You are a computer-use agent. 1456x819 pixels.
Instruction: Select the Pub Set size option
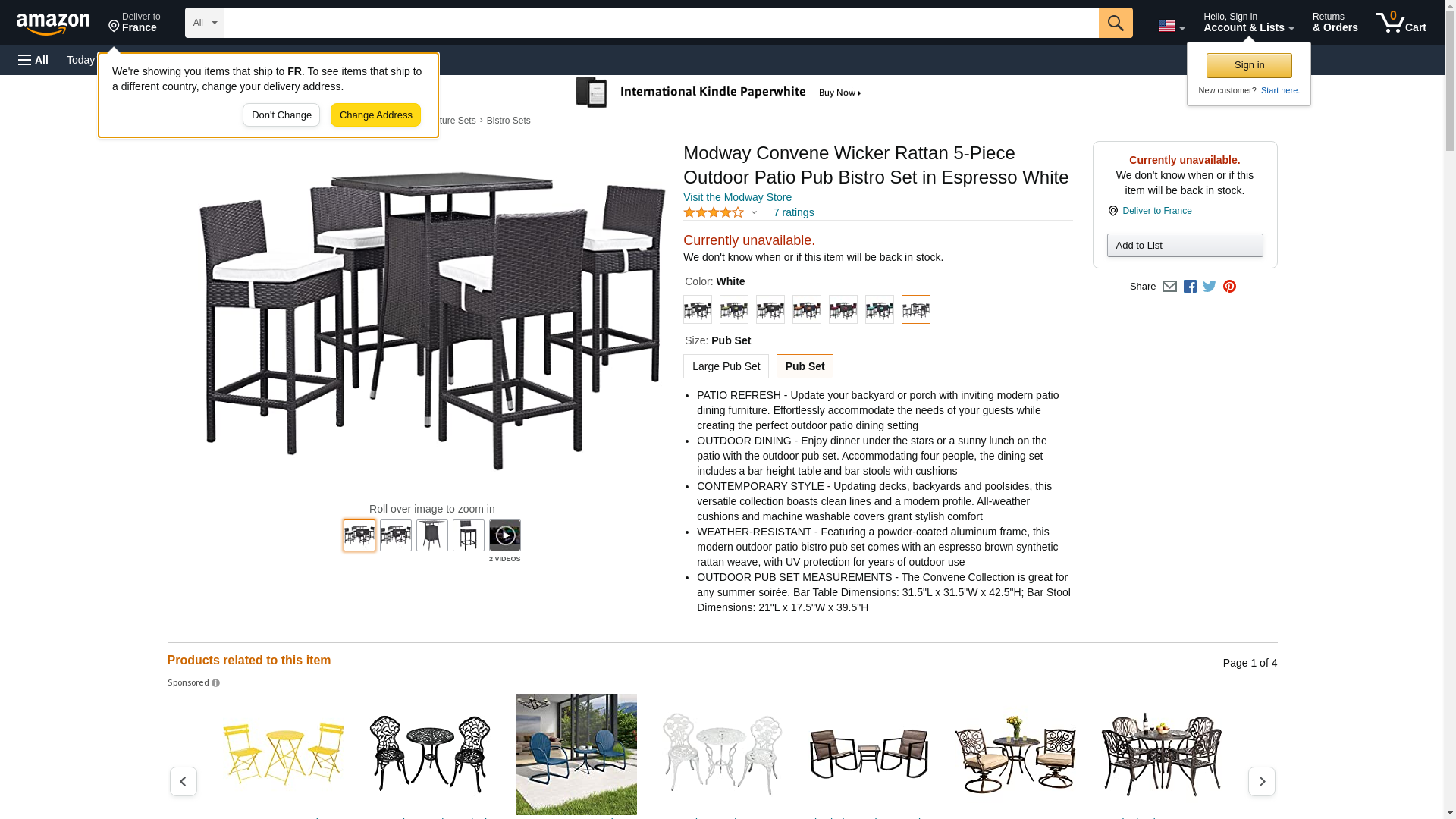(x=805, y=366)
